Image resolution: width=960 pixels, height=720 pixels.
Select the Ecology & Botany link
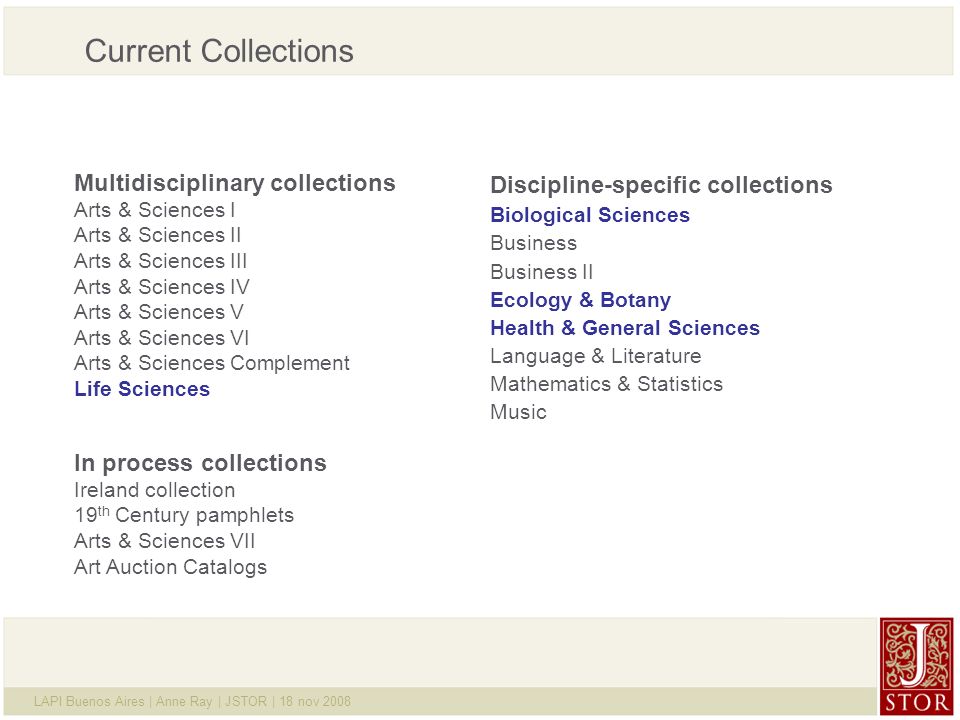[580, 300]
